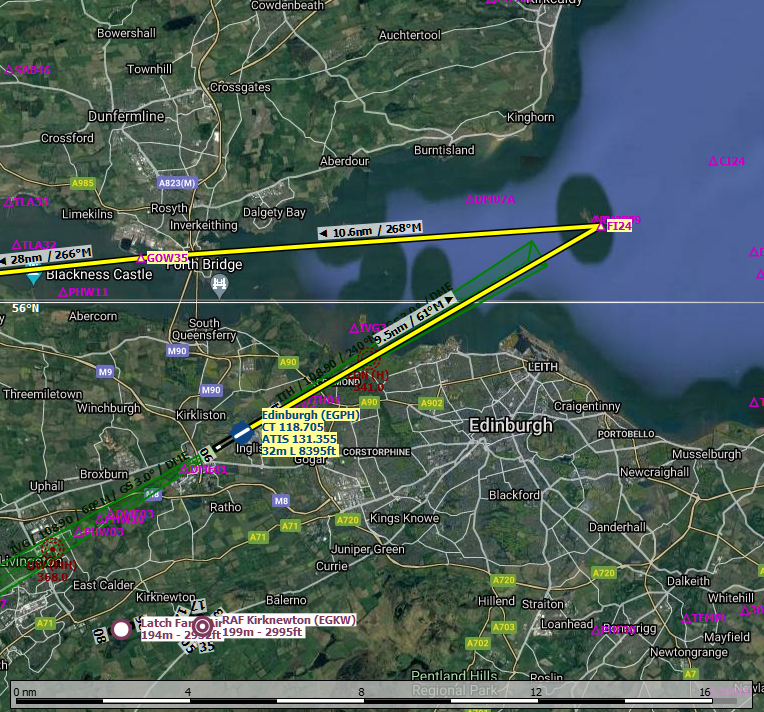764x712 pixels.
Task: Click the A702 road shield
Action: pos(478,643)
